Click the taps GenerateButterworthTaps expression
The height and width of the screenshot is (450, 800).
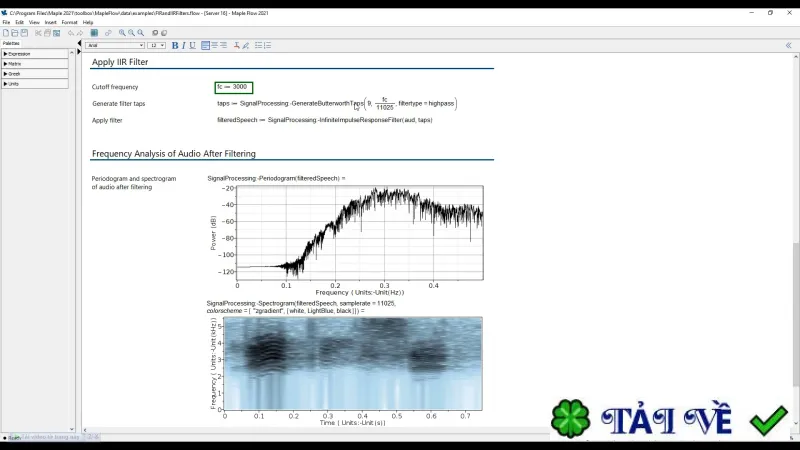(x=337, y=104)
